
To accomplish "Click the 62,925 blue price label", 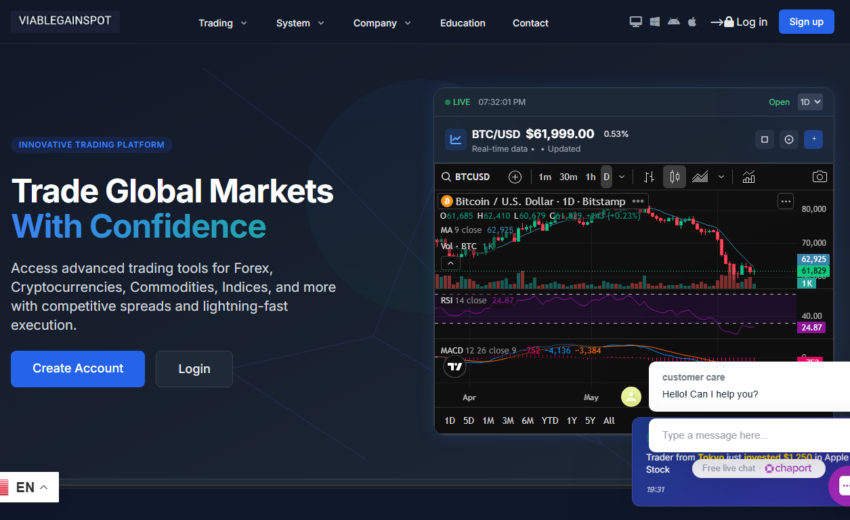I will [x=813, y=259].
